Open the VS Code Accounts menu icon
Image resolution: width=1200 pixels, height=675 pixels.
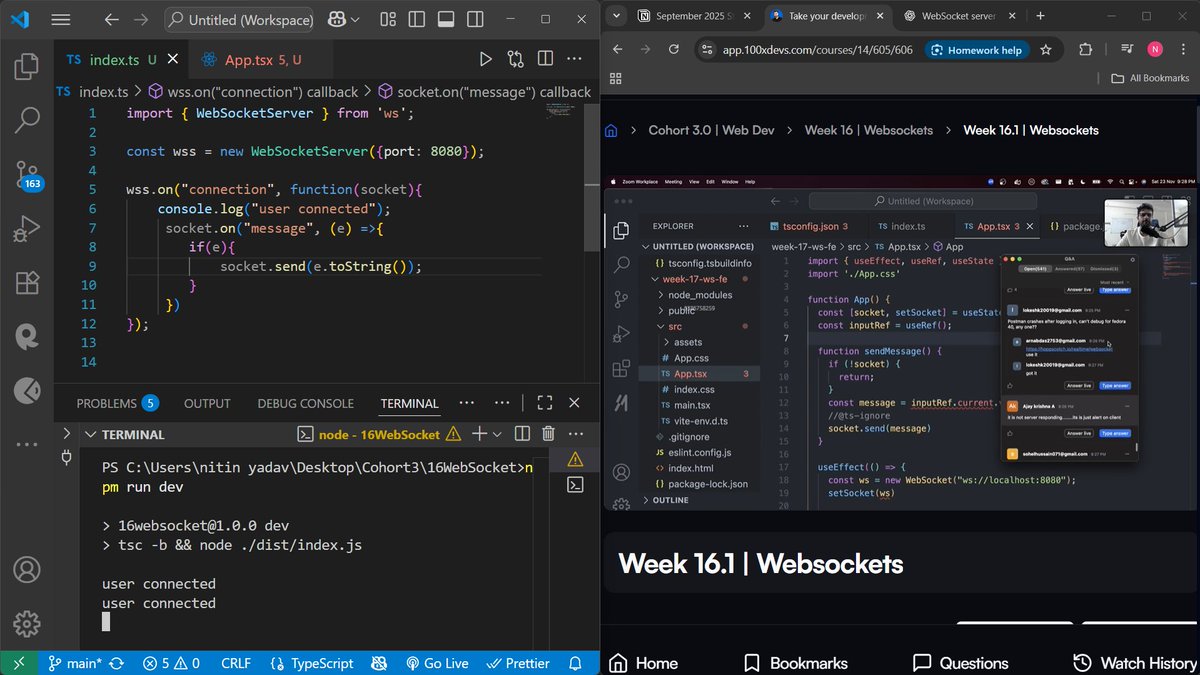point(27,570)
